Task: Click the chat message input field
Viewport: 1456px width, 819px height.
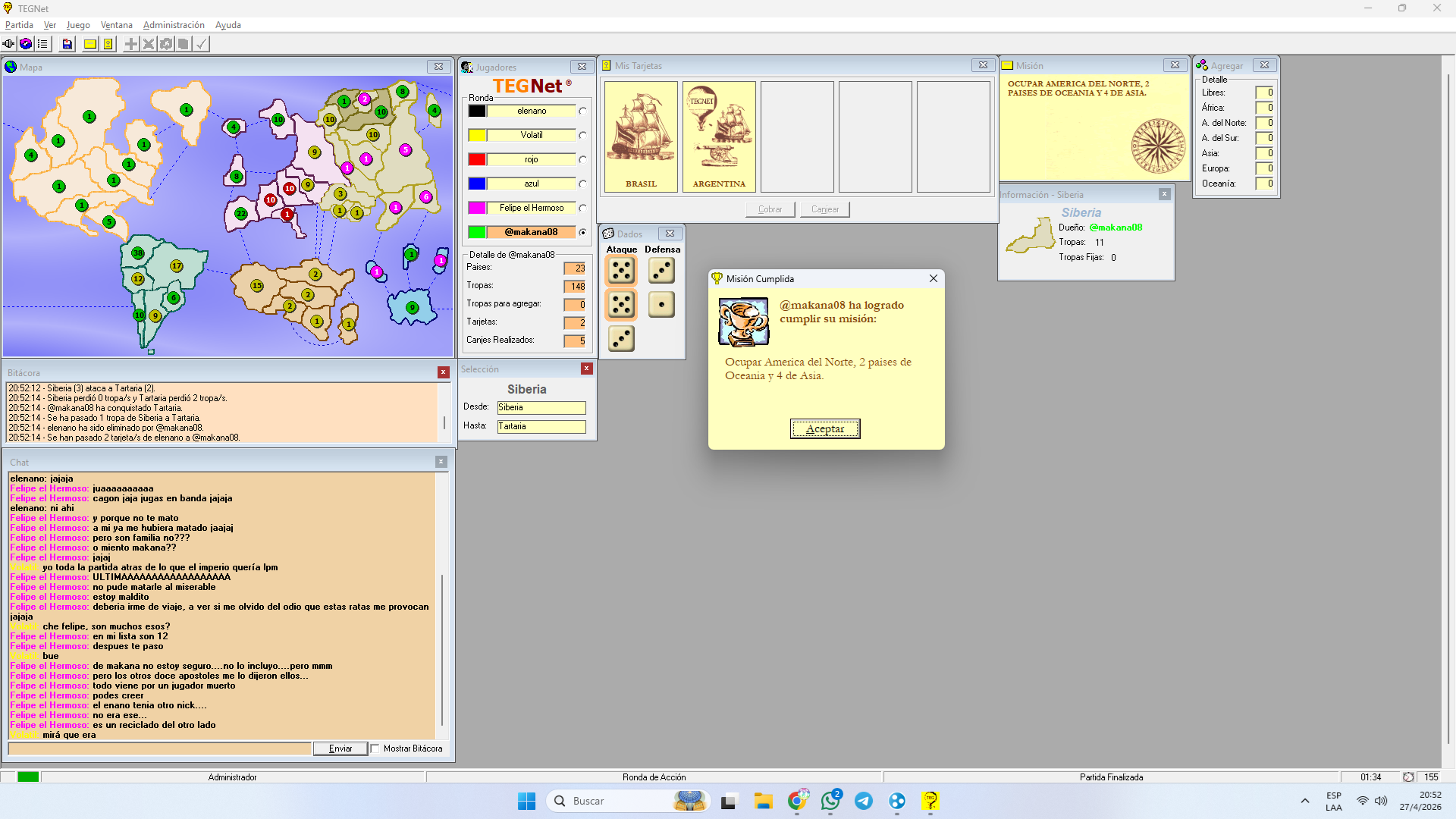Action: (x=159, y=748)
